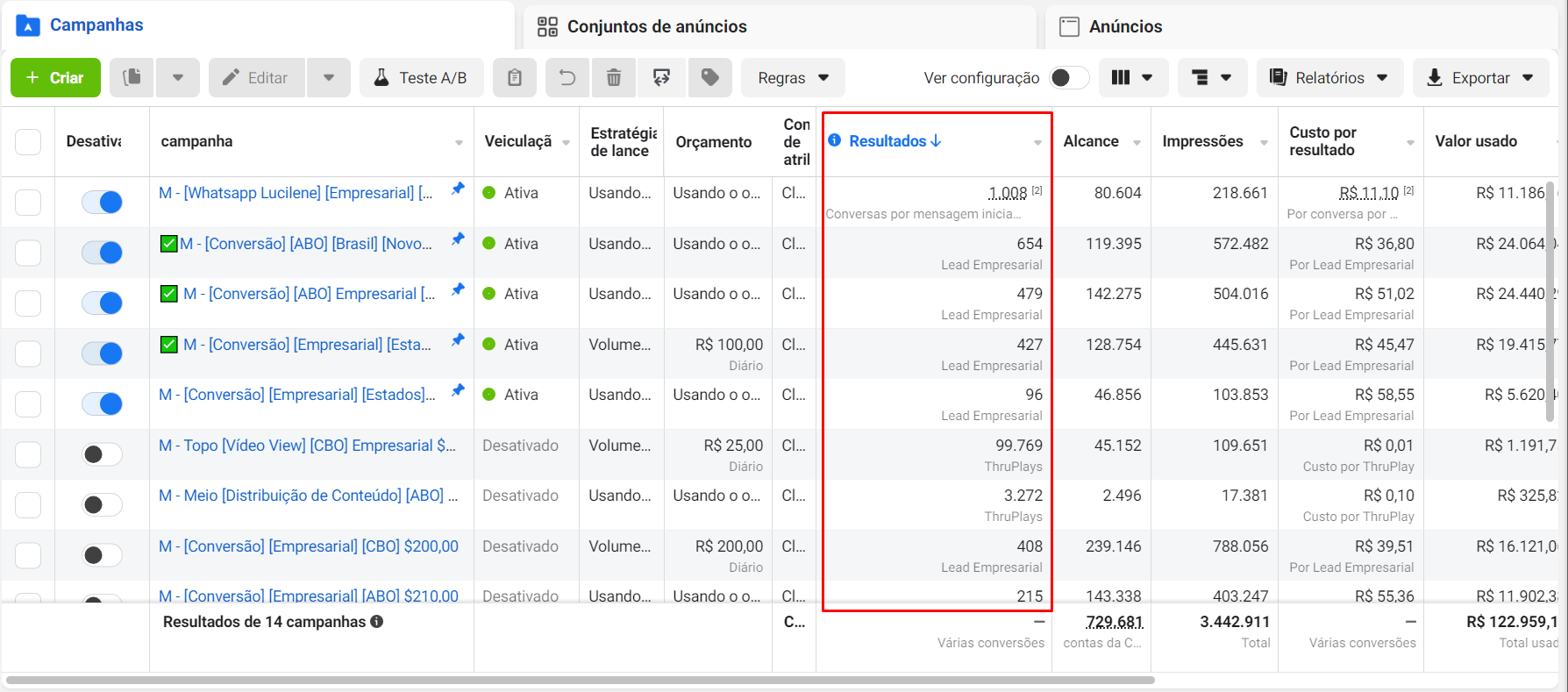
Task: Click the 729.681 total reach value
Action: pyautogui.click(x=1114, y=622)
